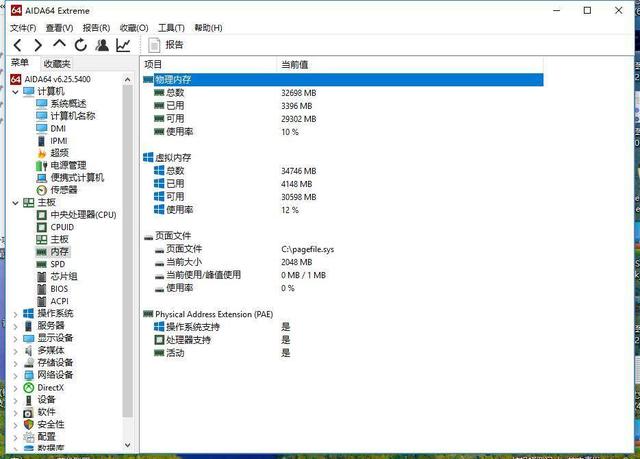Select the 主板 sub-item board icon
This screenshot has width=640, height=459.
42,239
